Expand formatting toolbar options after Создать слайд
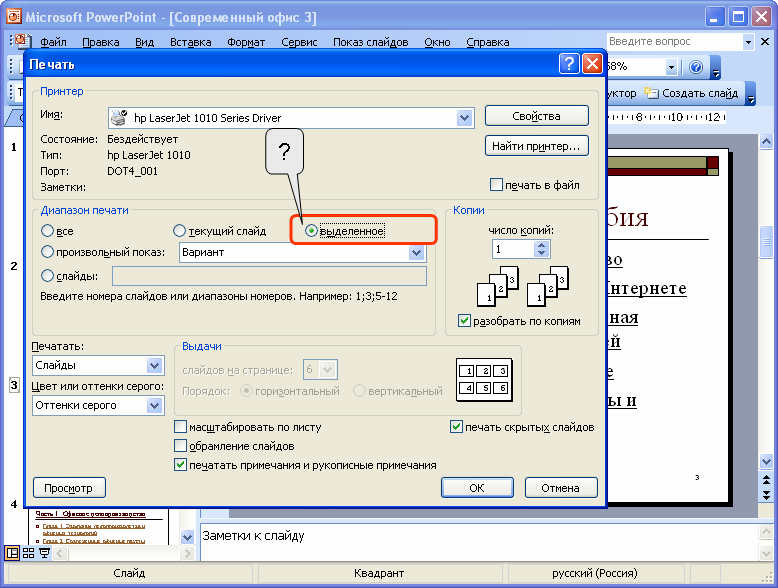 tap(751, 93)
